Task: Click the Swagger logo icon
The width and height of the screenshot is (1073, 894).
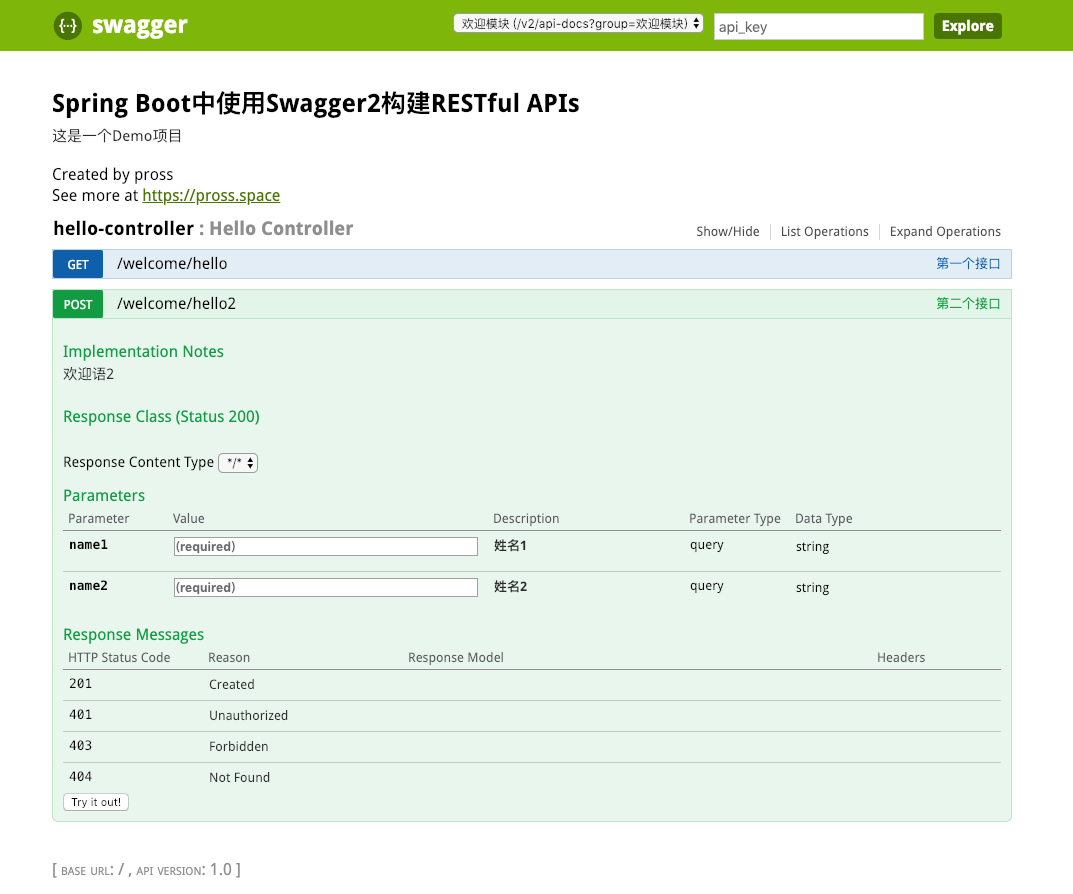Action: pyautogui.click(x=68, y=26)
